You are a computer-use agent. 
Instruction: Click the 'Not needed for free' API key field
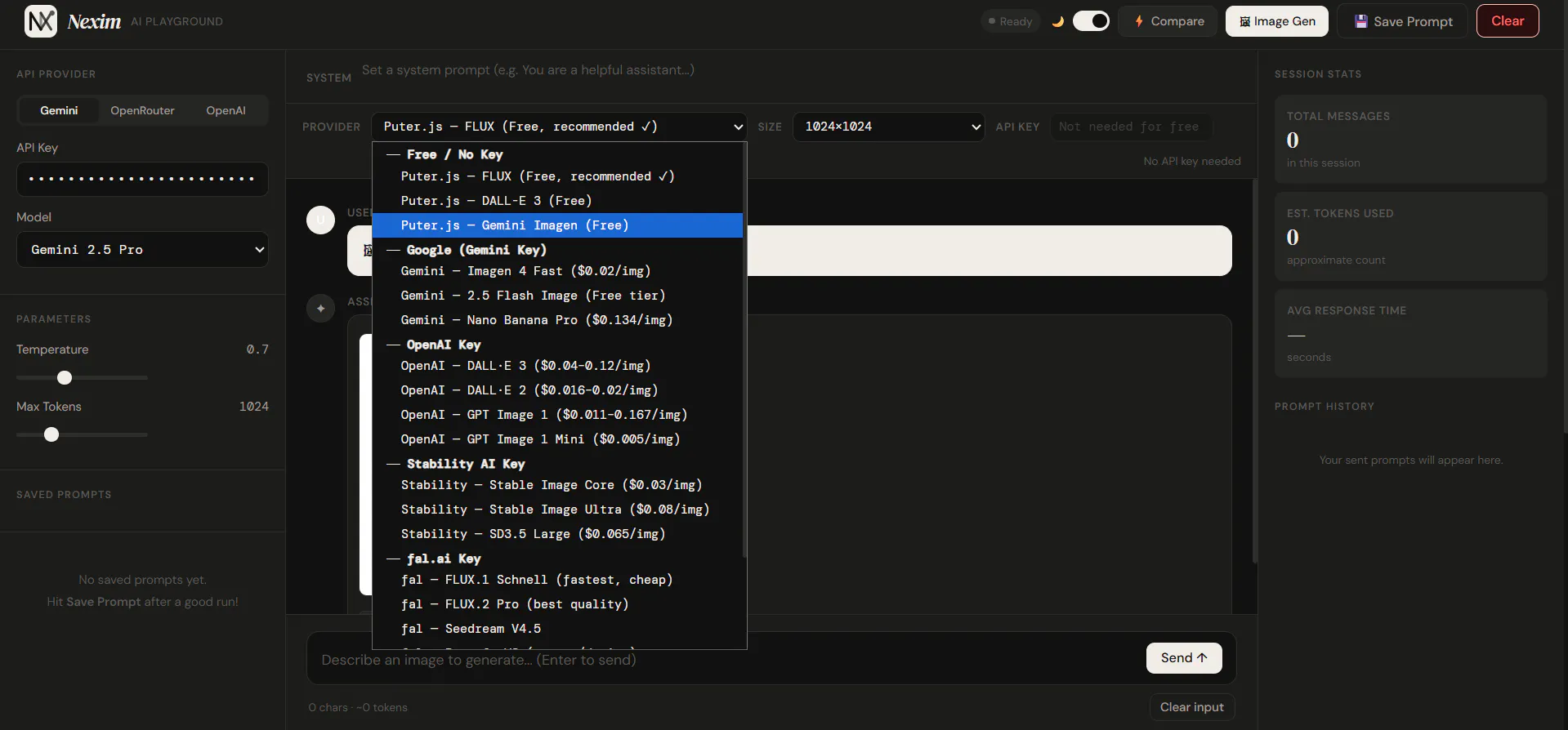1131,127
